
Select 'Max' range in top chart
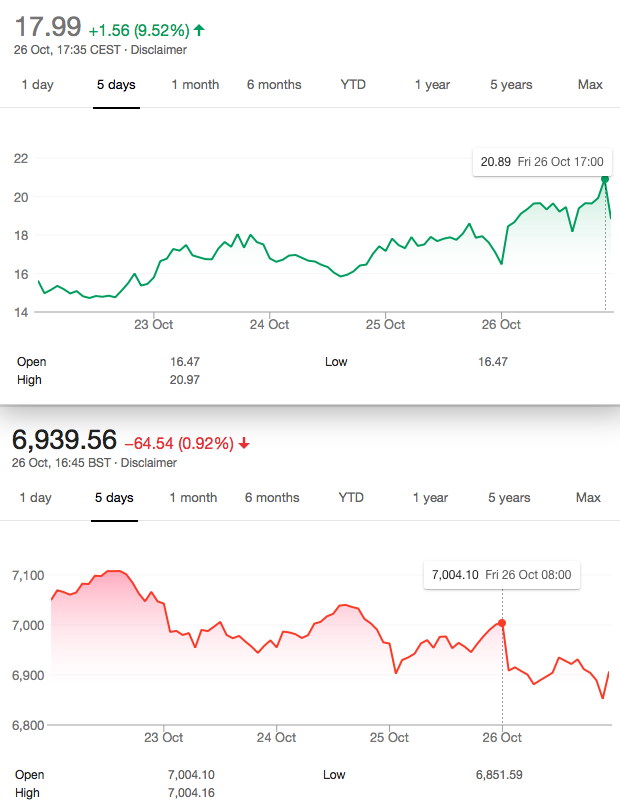590,85
